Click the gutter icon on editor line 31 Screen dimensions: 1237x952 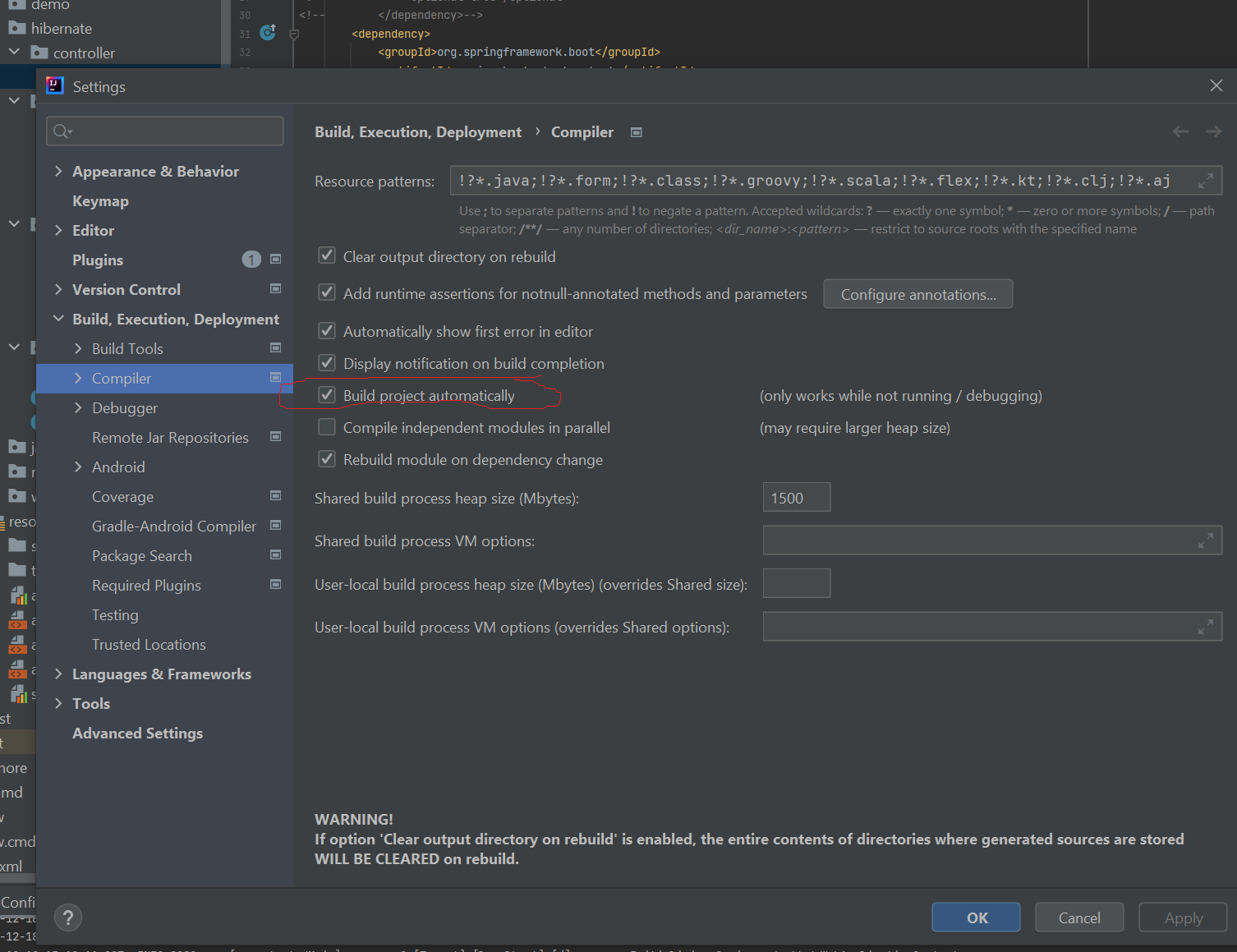pyautogui.click(x=268, y=33)
